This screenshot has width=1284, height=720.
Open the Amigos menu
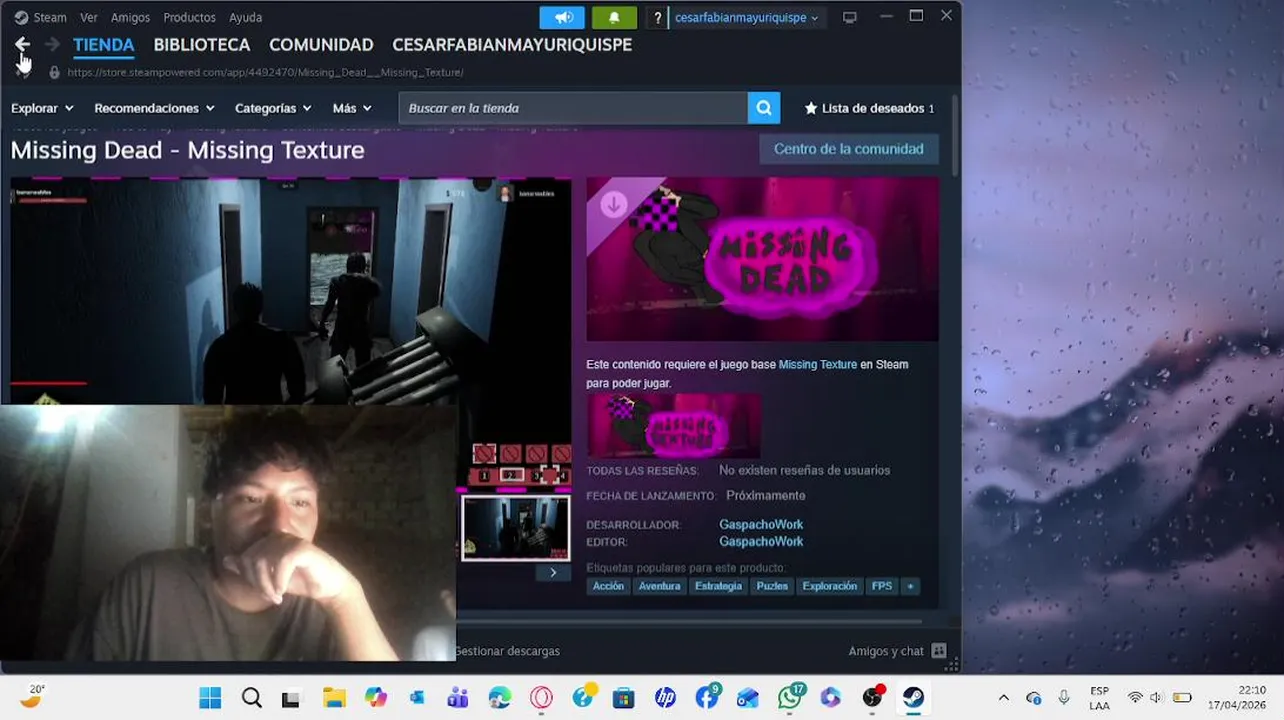click(x=130, y=17)
